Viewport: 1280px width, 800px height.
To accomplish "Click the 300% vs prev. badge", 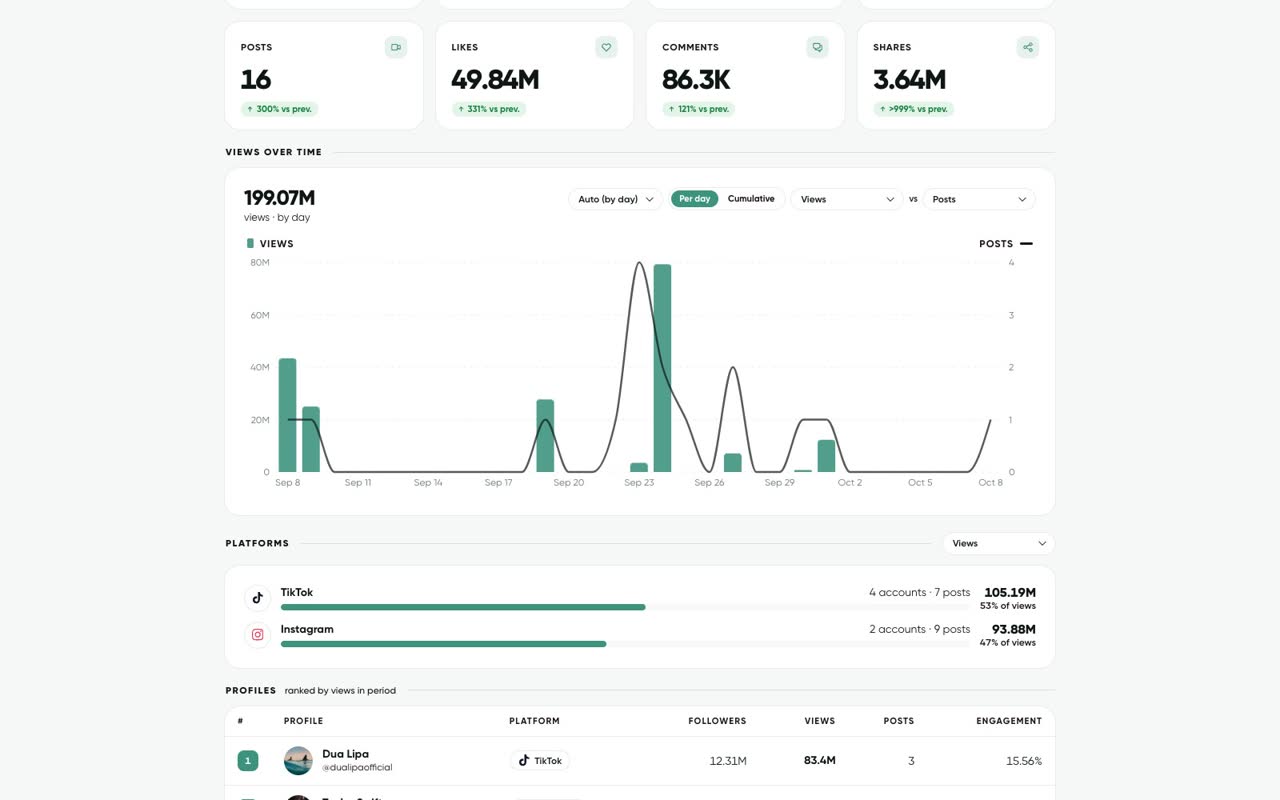I will [280, 109].
